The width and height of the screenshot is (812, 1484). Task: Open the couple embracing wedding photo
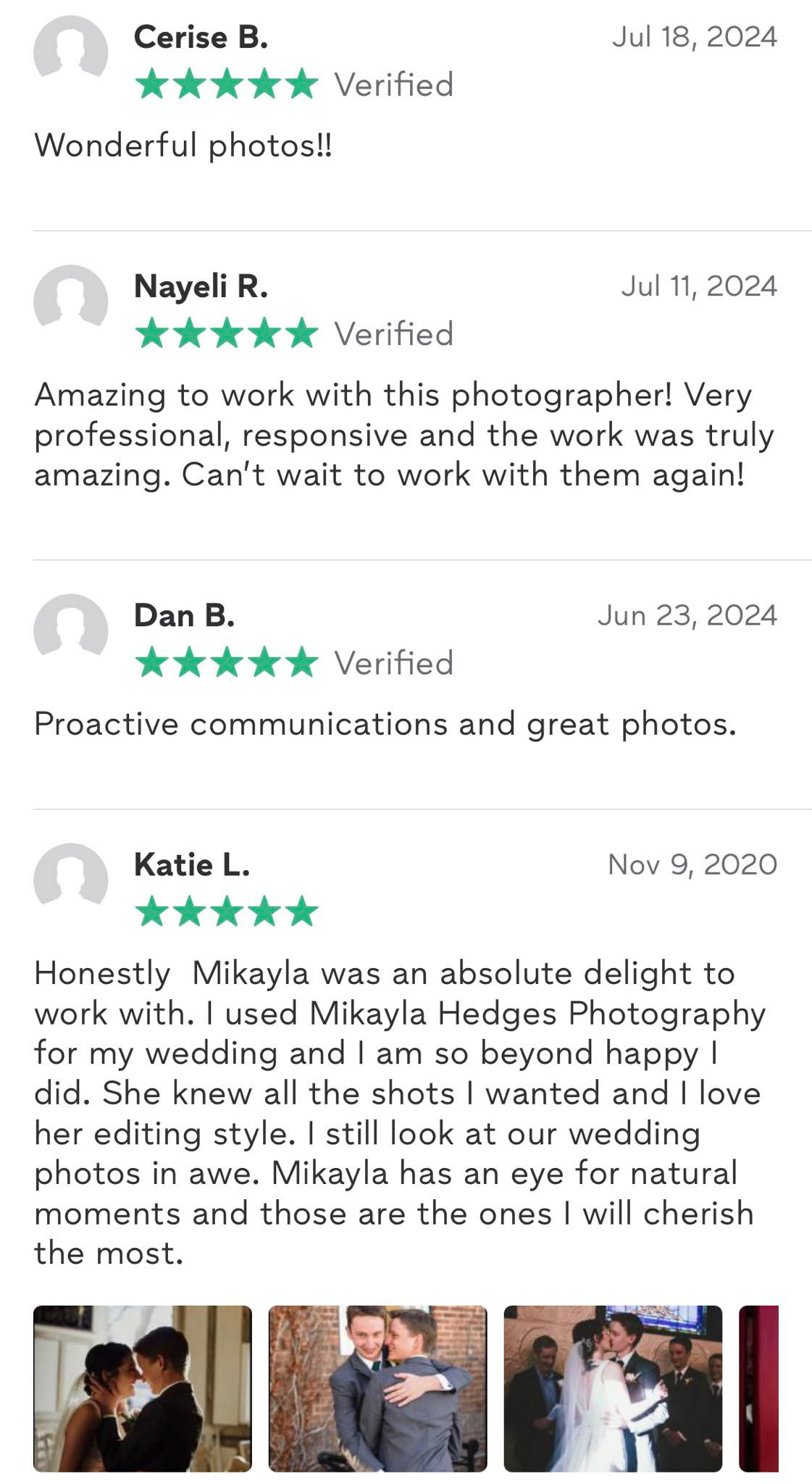click(x=143, y=1388)
